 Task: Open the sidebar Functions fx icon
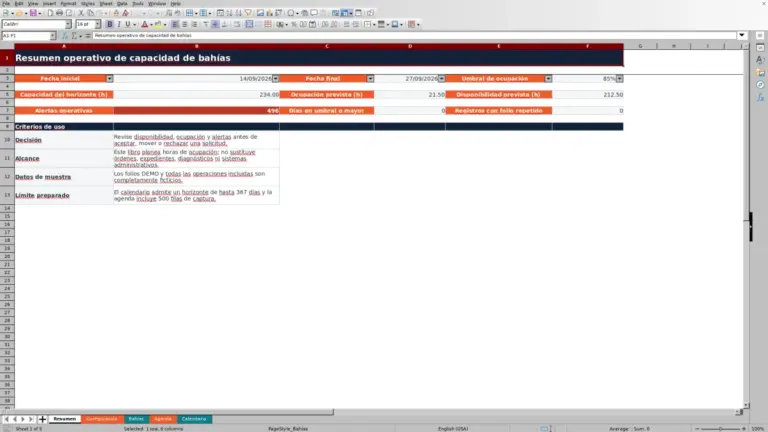(760, 97)
